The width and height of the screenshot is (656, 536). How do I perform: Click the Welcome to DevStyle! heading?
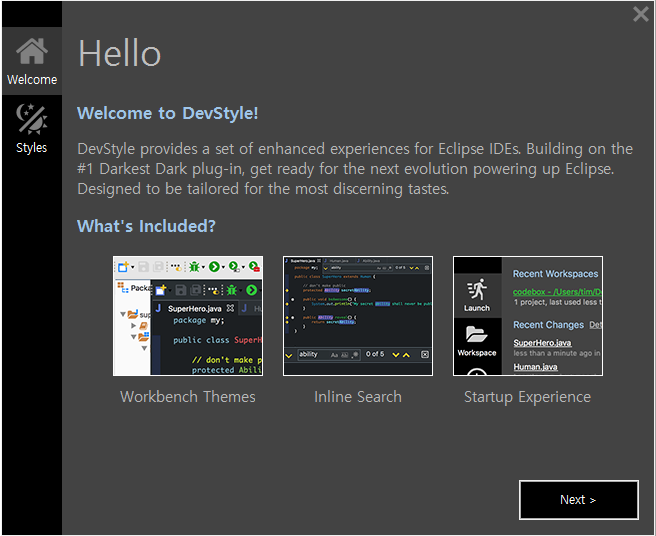(167, 113)
